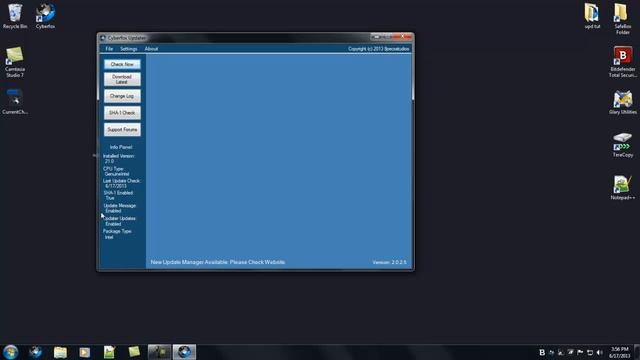Click the Version 2.0.2.5 status text

pos(389,262)
